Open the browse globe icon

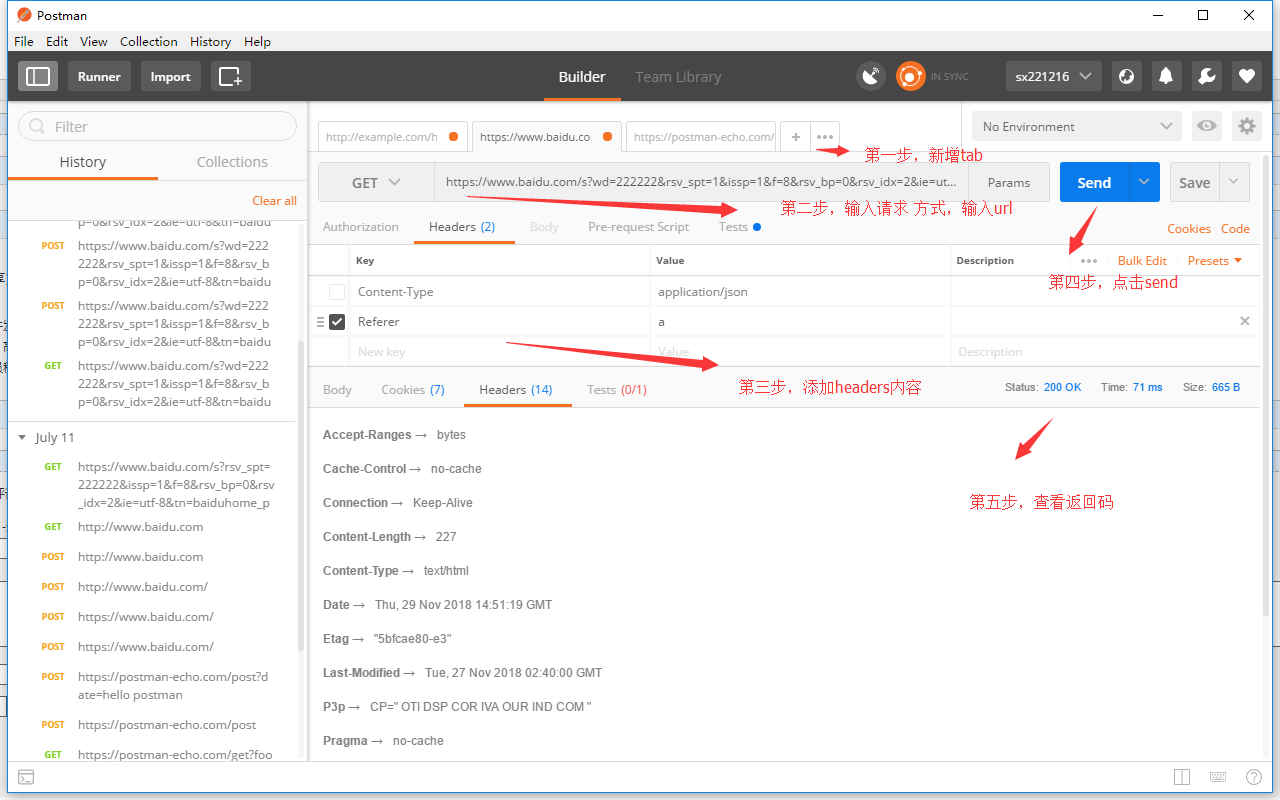tap(1127, 76)
